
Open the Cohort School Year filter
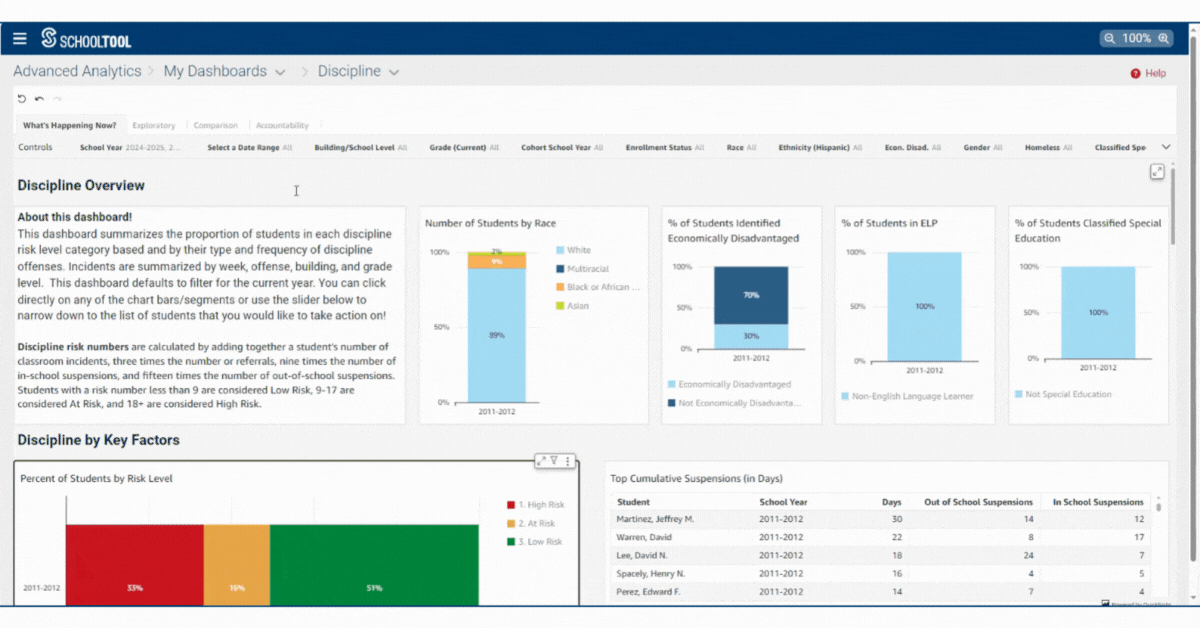click(562, 148)
